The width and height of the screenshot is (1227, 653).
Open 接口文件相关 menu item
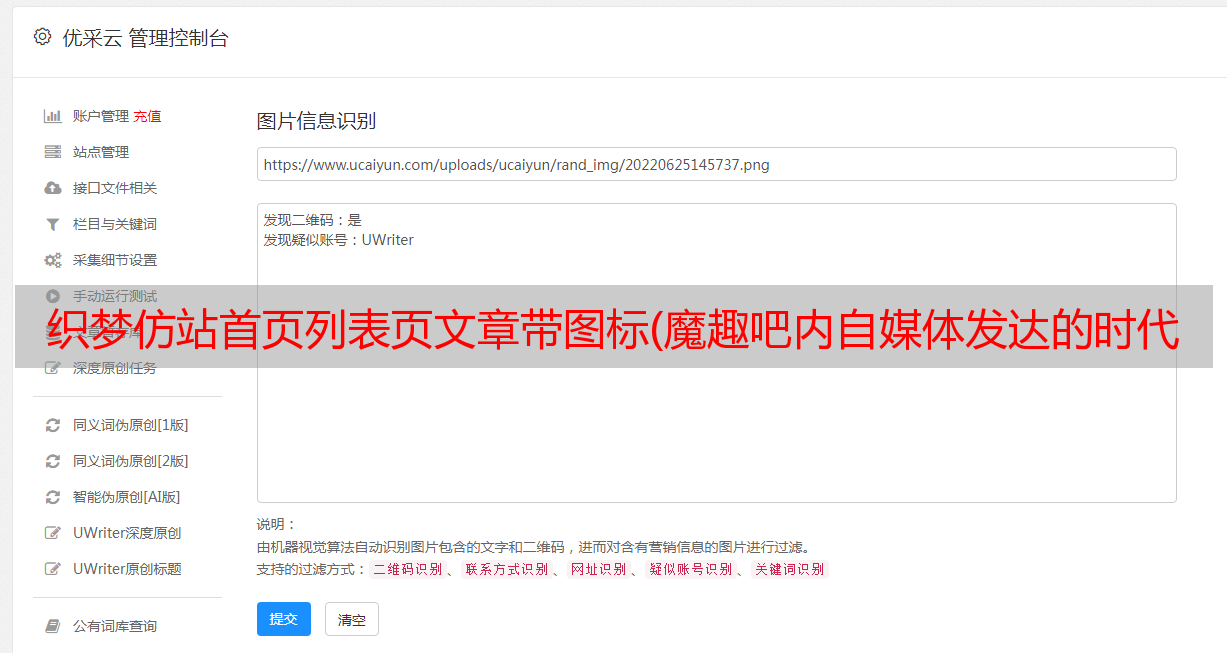[x=115, y=188]
